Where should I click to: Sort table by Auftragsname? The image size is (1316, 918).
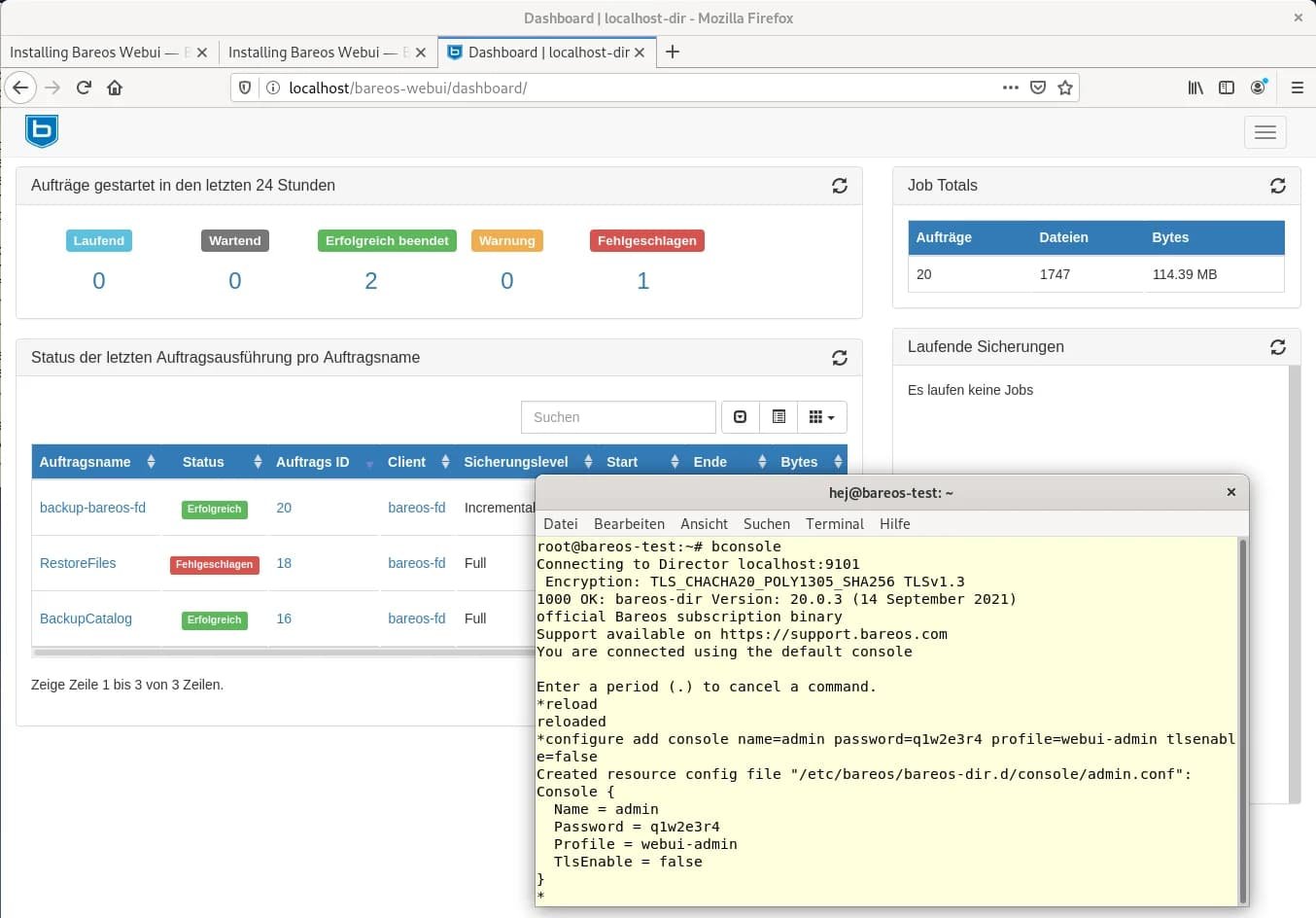click(x=97, y=462)
